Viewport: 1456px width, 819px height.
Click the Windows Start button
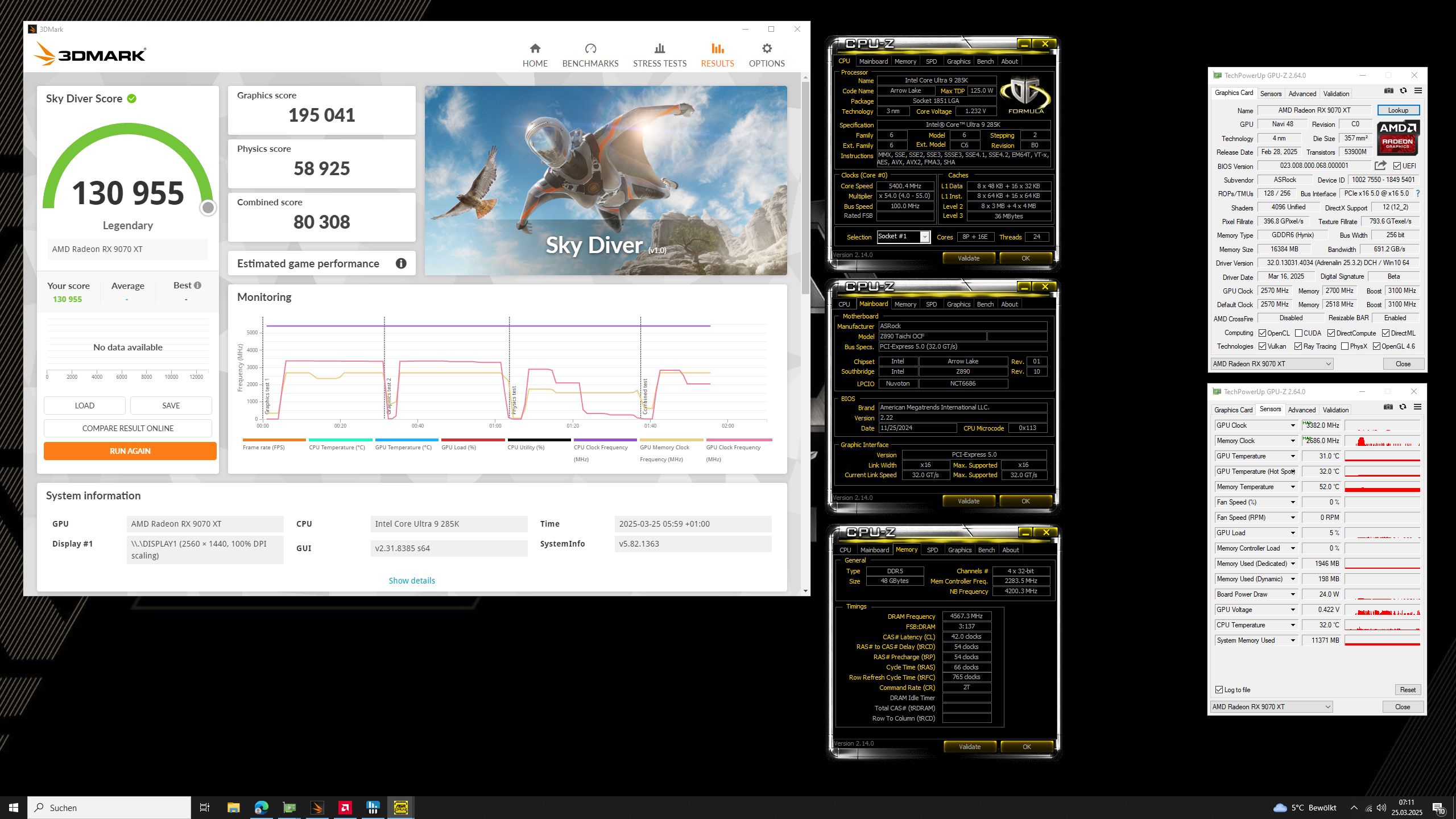click(x=14, y=808)
